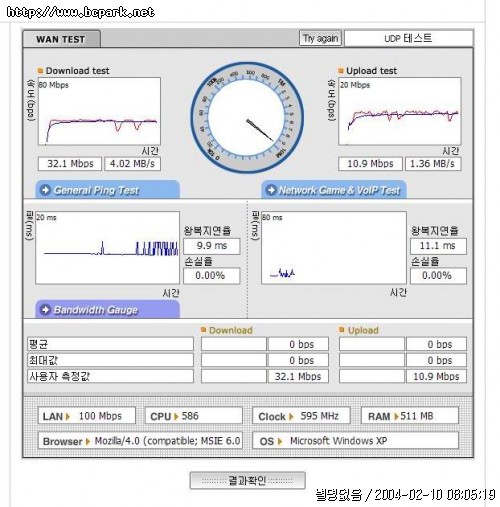Viewport: 500px width, 507px height.
Task: Click the Clock 595 MHz info box
Action: point(301,416)
